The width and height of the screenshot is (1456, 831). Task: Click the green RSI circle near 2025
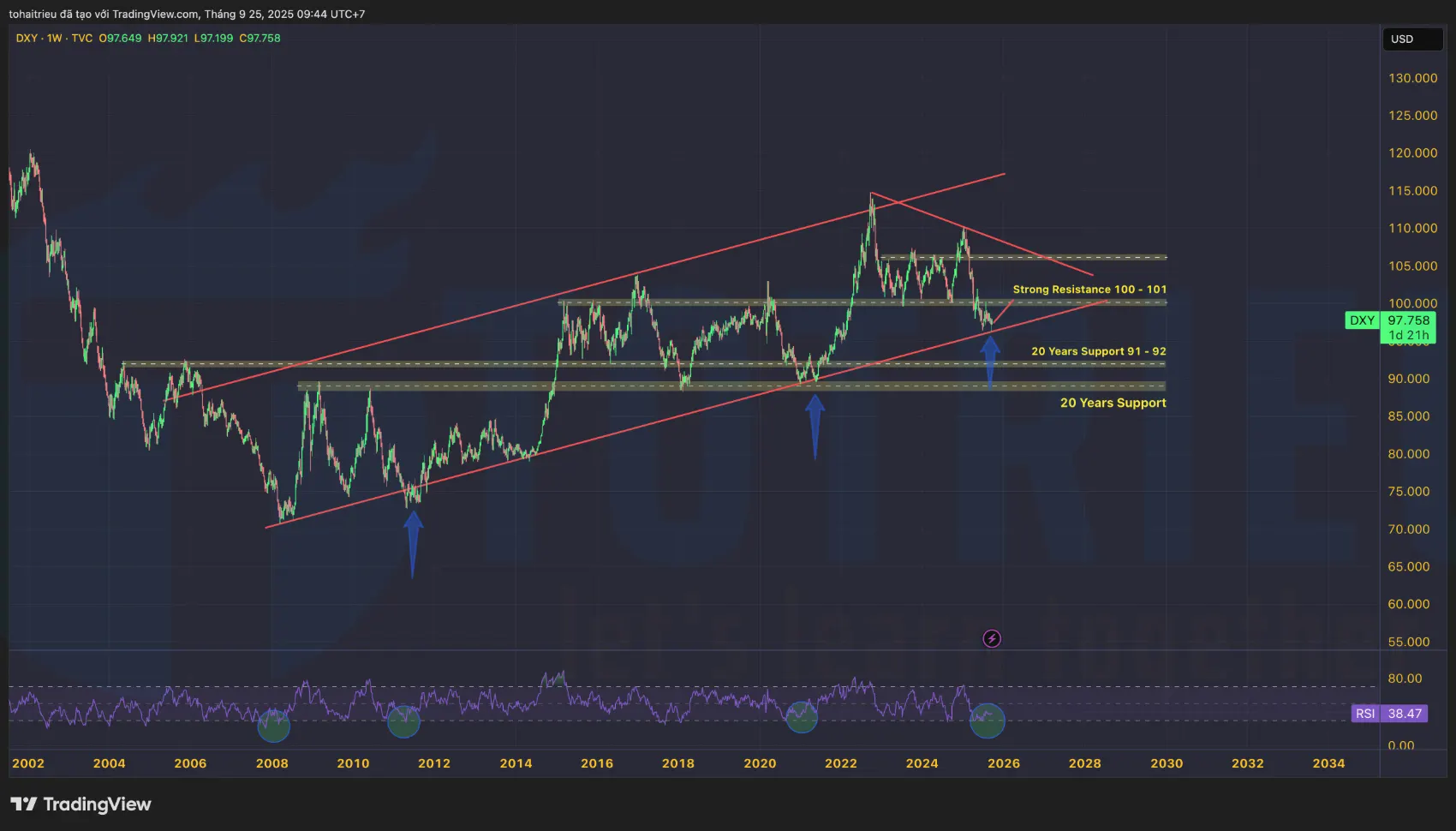click(x=987, y=720)
